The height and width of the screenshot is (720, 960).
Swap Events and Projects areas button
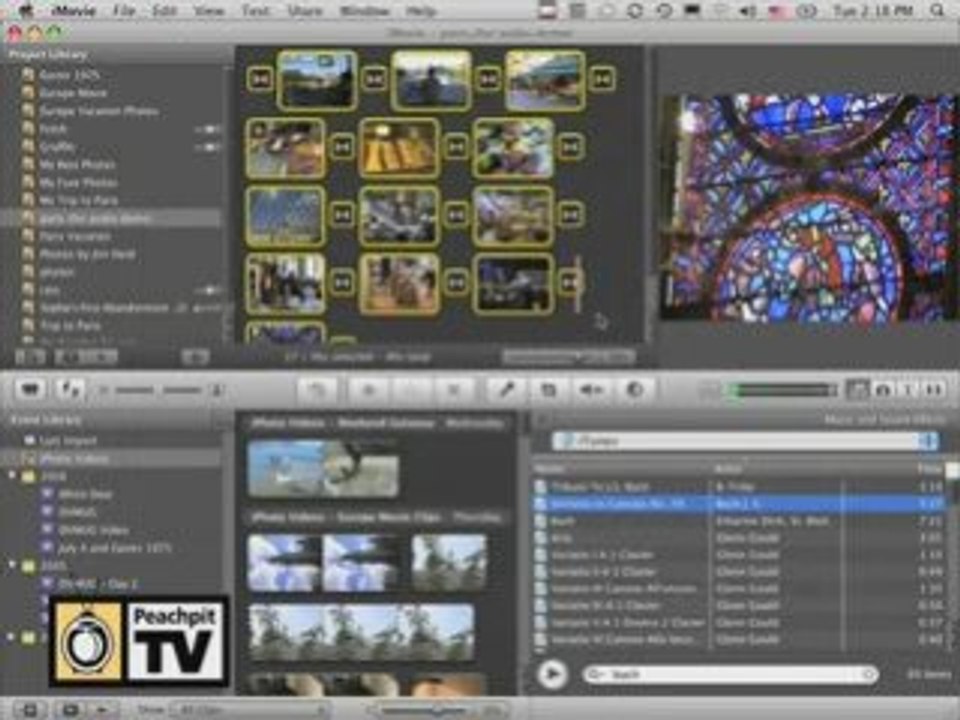[70, 389]
